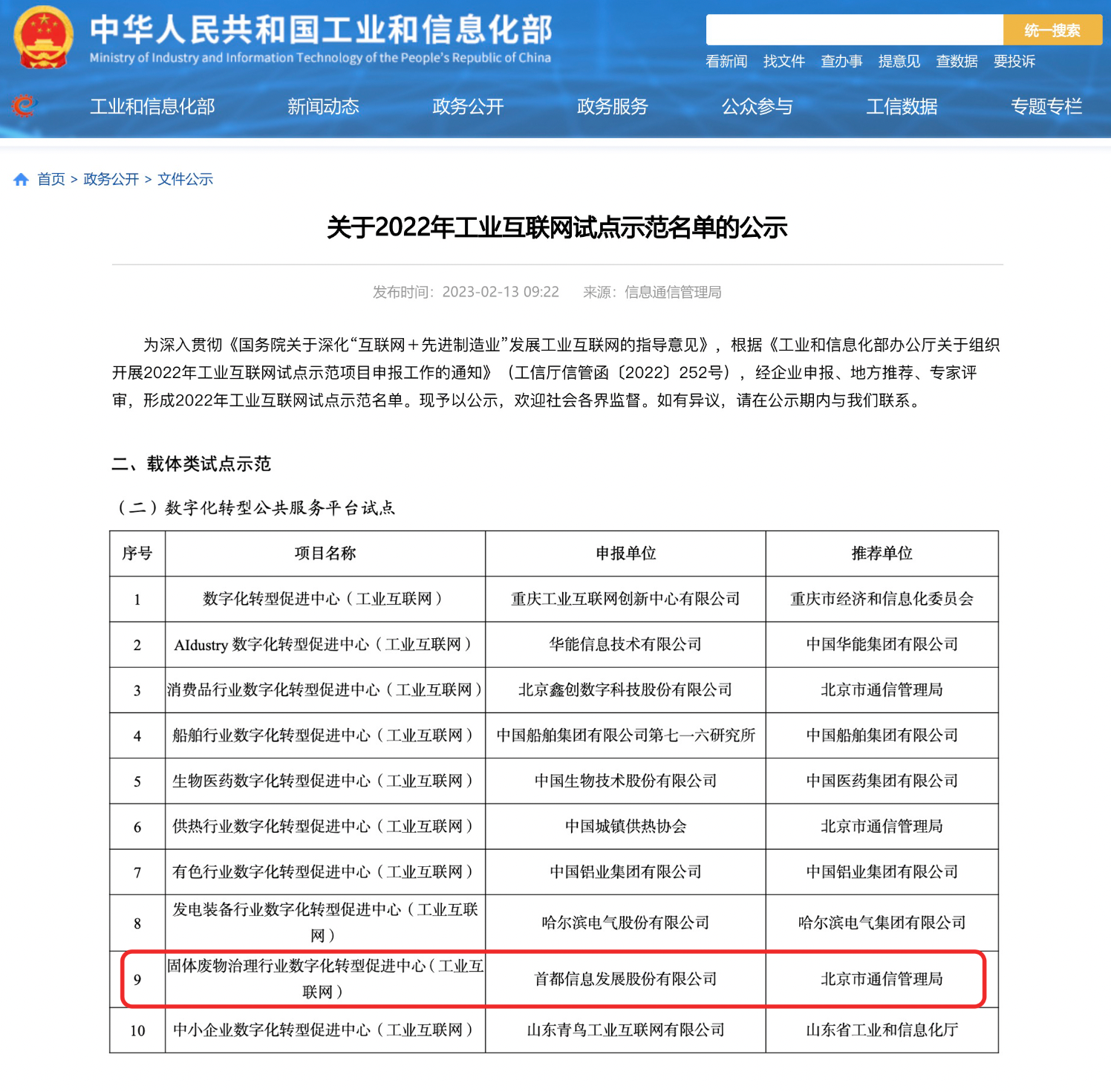Open the 看新闻 quick link

pos(726,61)
